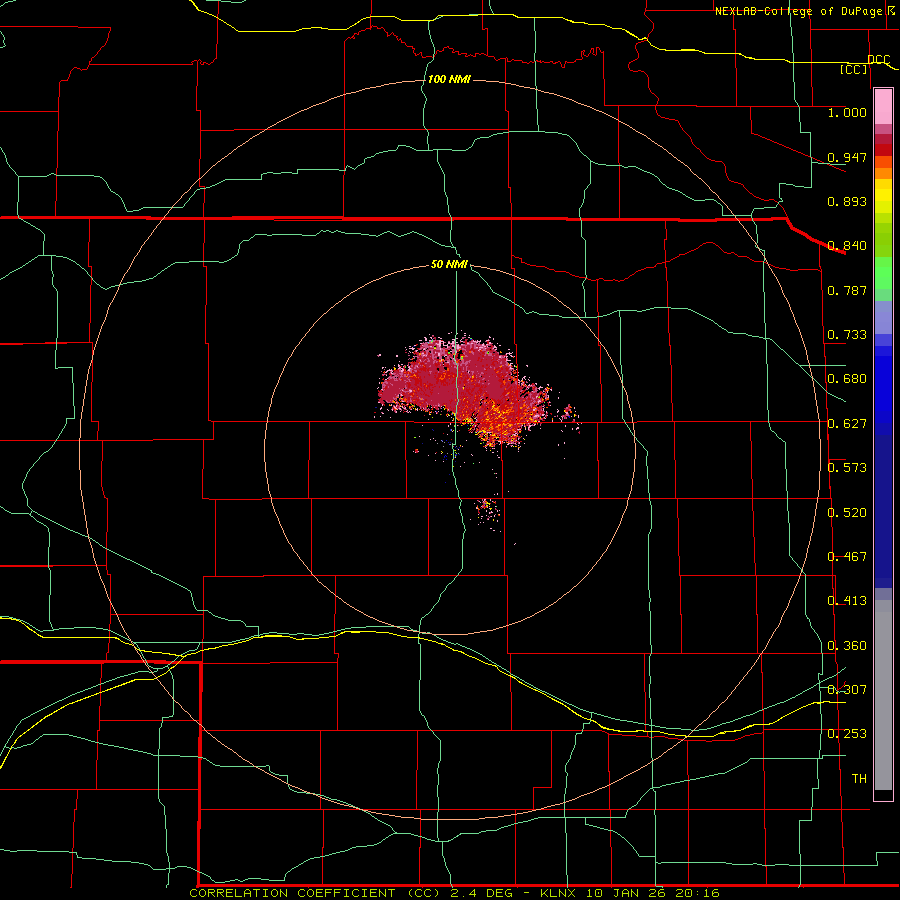This screenshot has height=900, width=900.
Task: Select the 0.680 legend value
Action: click(x=847, y=379)
